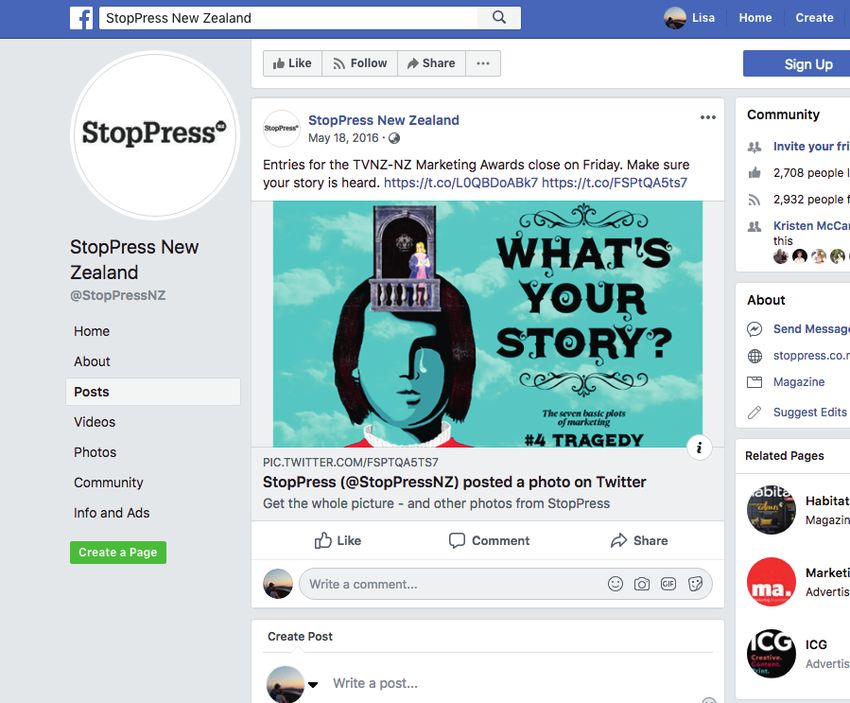This screenshot has height=703, width=850.
Task: Click the Suggest Edits link
Action: point(810,412)
